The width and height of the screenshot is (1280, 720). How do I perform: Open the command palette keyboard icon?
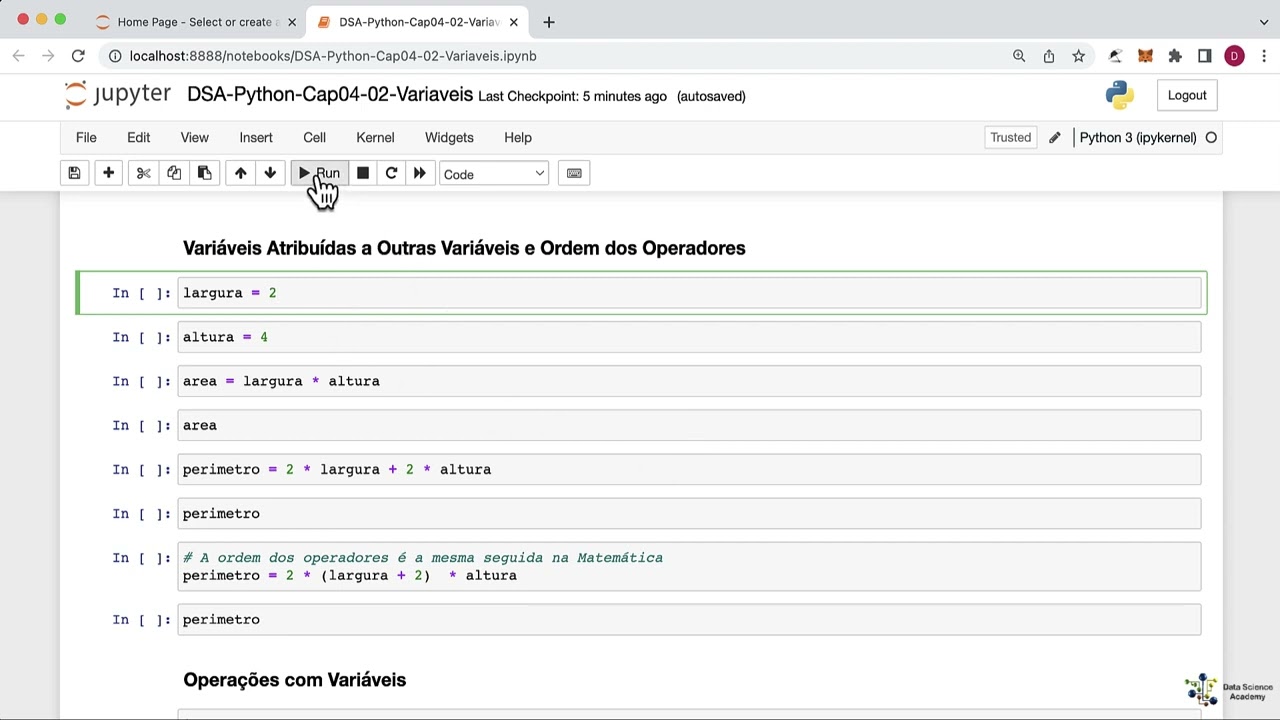point(574,174)
